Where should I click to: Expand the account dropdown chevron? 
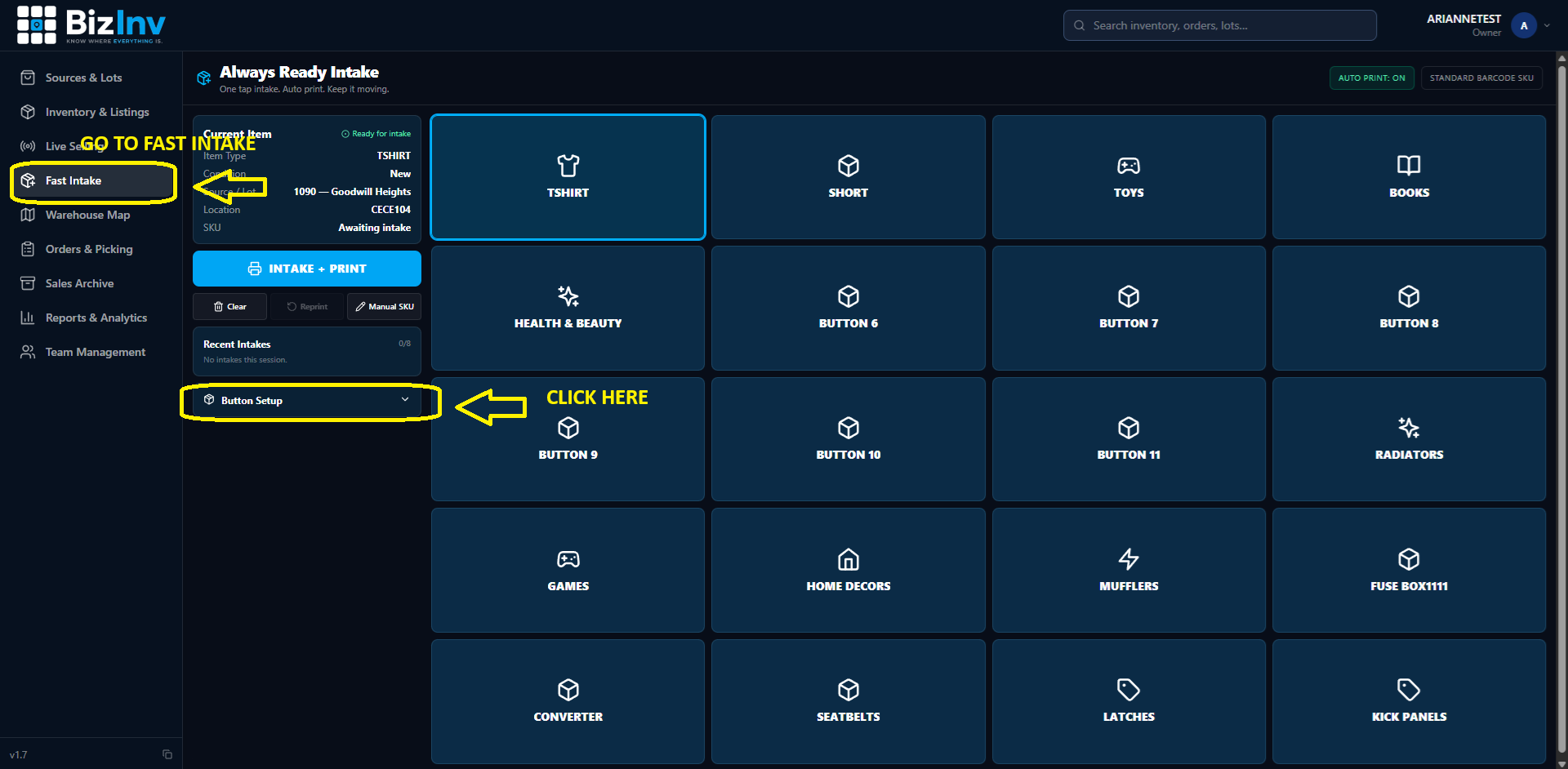pyautogui.click(x=1547, y=25)
